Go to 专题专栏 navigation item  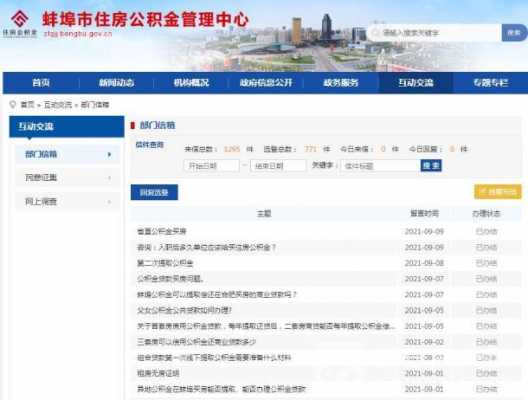[x=490, y=83]
